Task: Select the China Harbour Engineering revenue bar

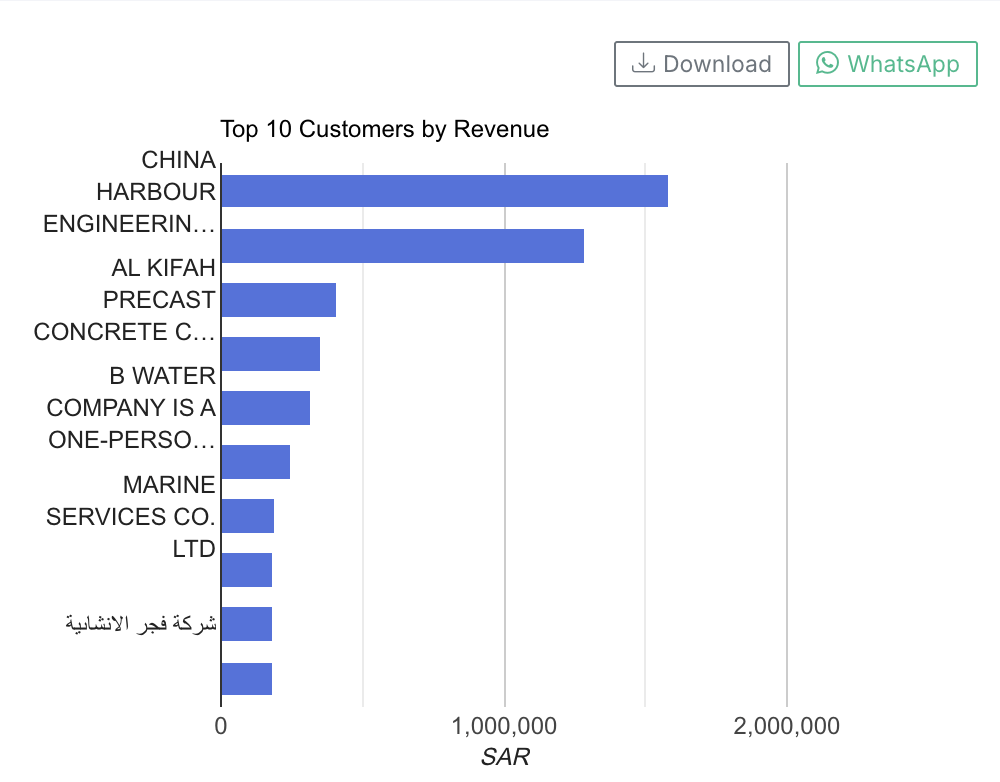Action: pyautogui.click(x=445, y=191)
